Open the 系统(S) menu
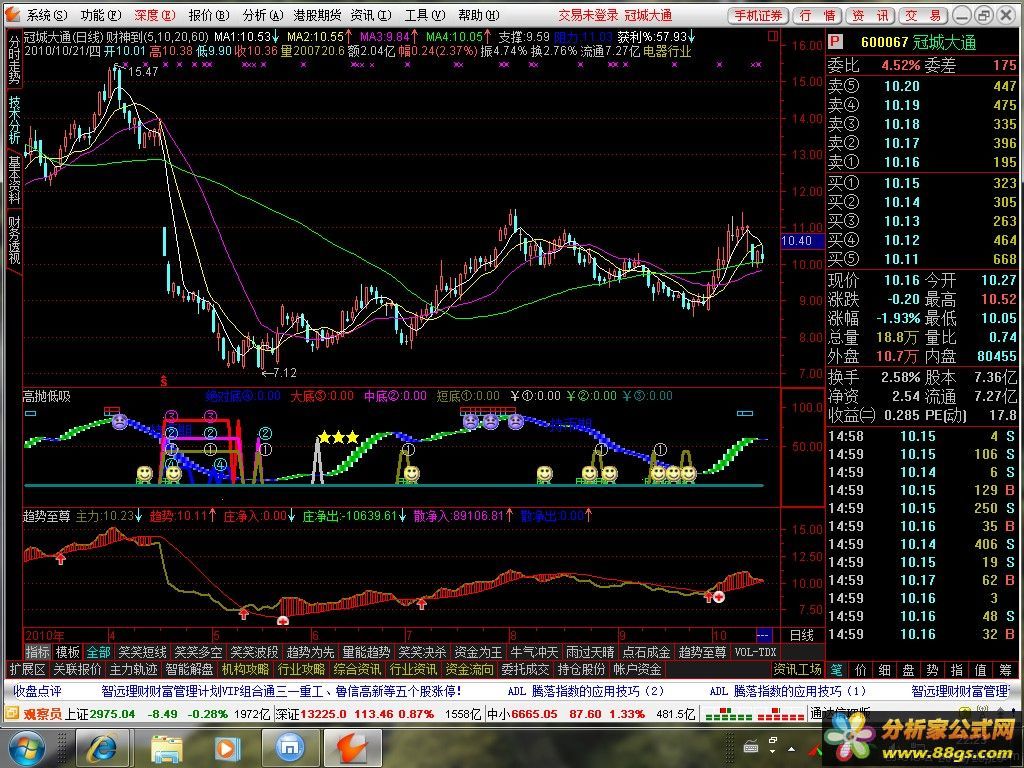 [x=46, y=14]
